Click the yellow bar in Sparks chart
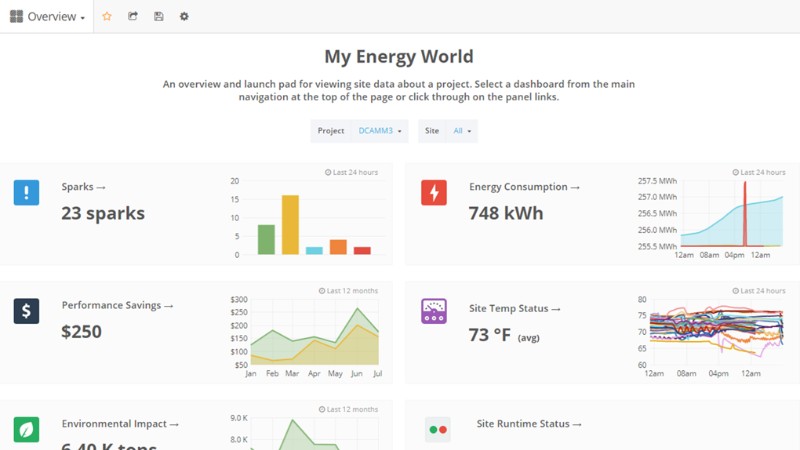The width and height of the screenshot is (800, 450). 290,224
